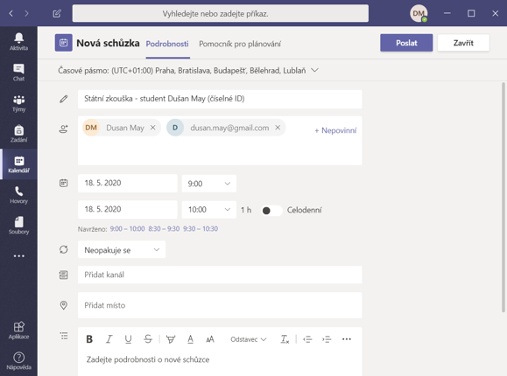Image resolution: width=507 pixels, height=376 pixels.
Task: Expand the time zone selector
Action: [x=315, y=70]
